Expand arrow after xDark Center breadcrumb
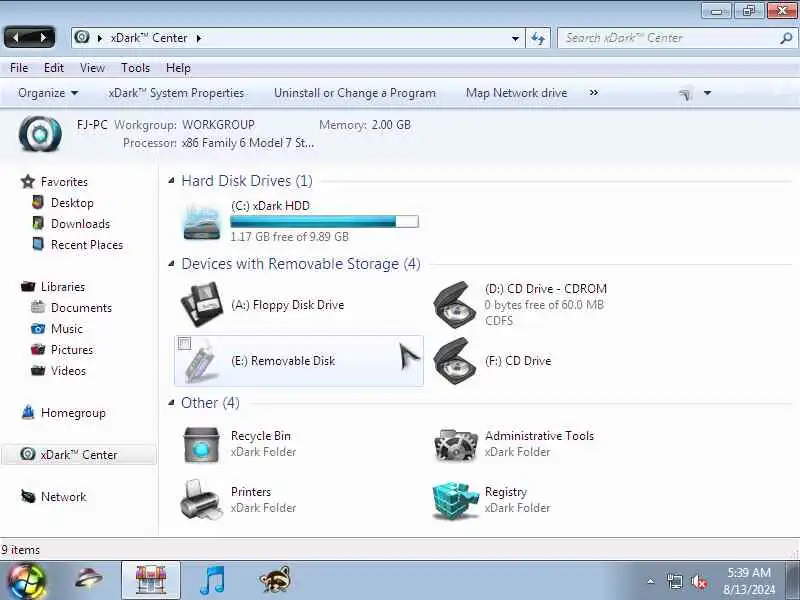Screen dimensions: 800x600 pyautogui.click(x=199, y=38)
